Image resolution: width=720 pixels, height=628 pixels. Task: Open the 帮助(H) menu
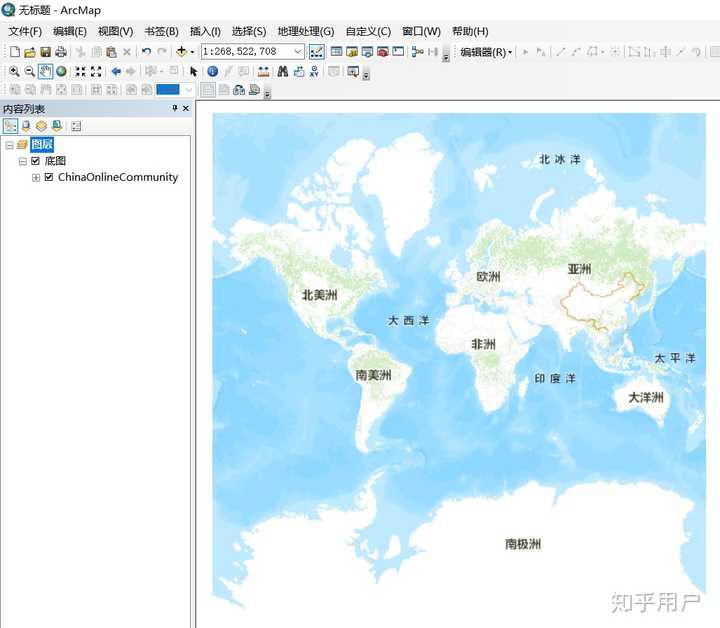(x=470, y=31)
